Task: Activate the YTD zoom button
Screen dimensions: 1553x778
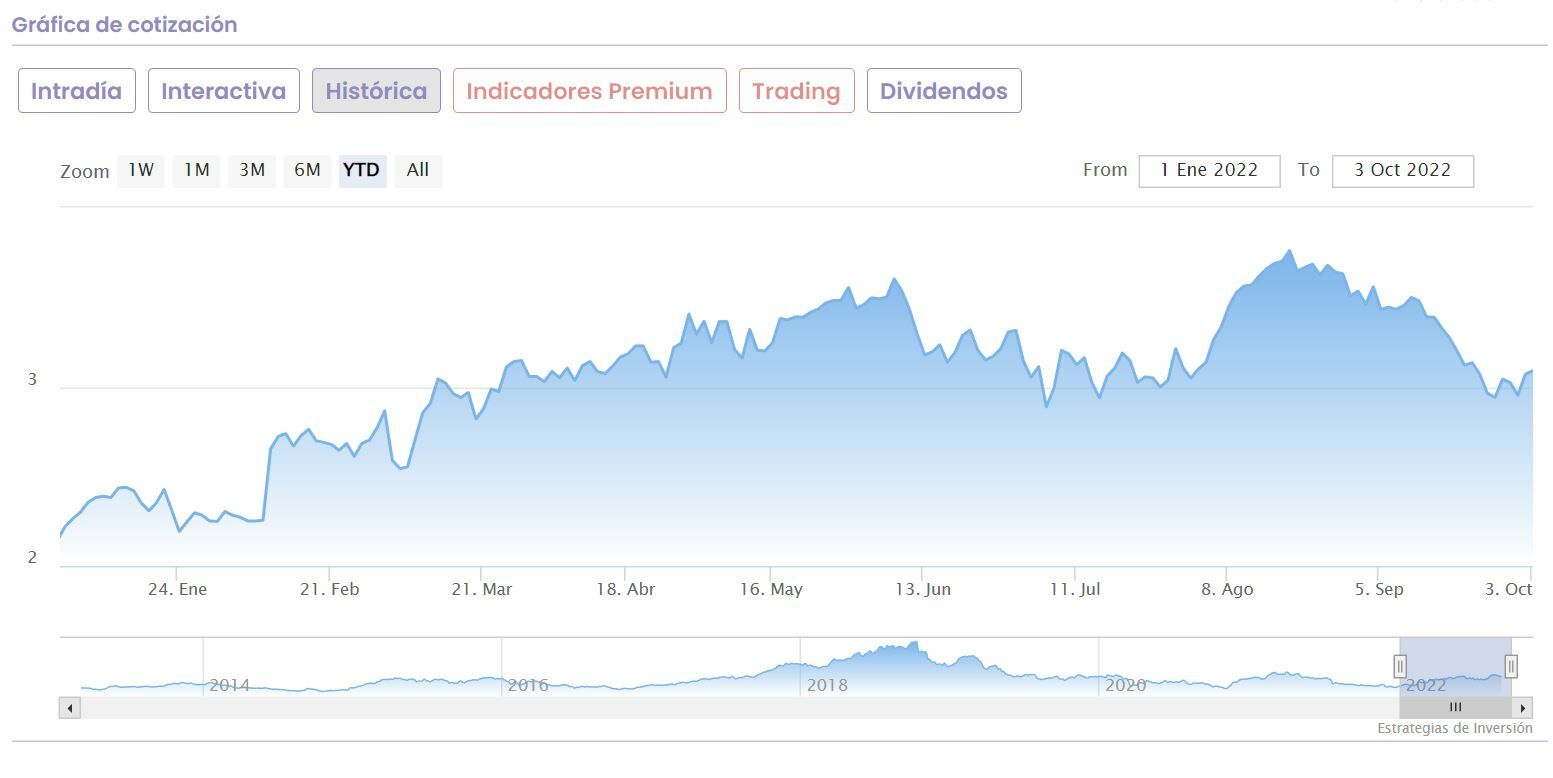Action: click(362, 170)
